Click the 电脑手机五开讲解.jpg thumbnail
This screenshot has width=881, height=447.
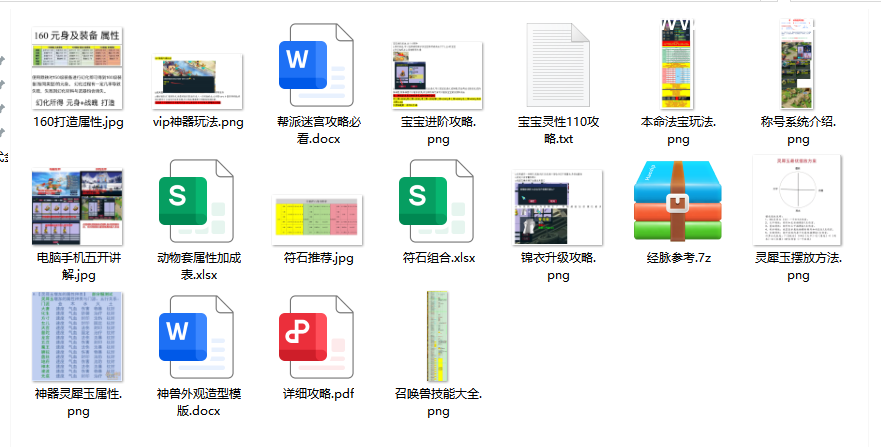click(x=78, y=207)
